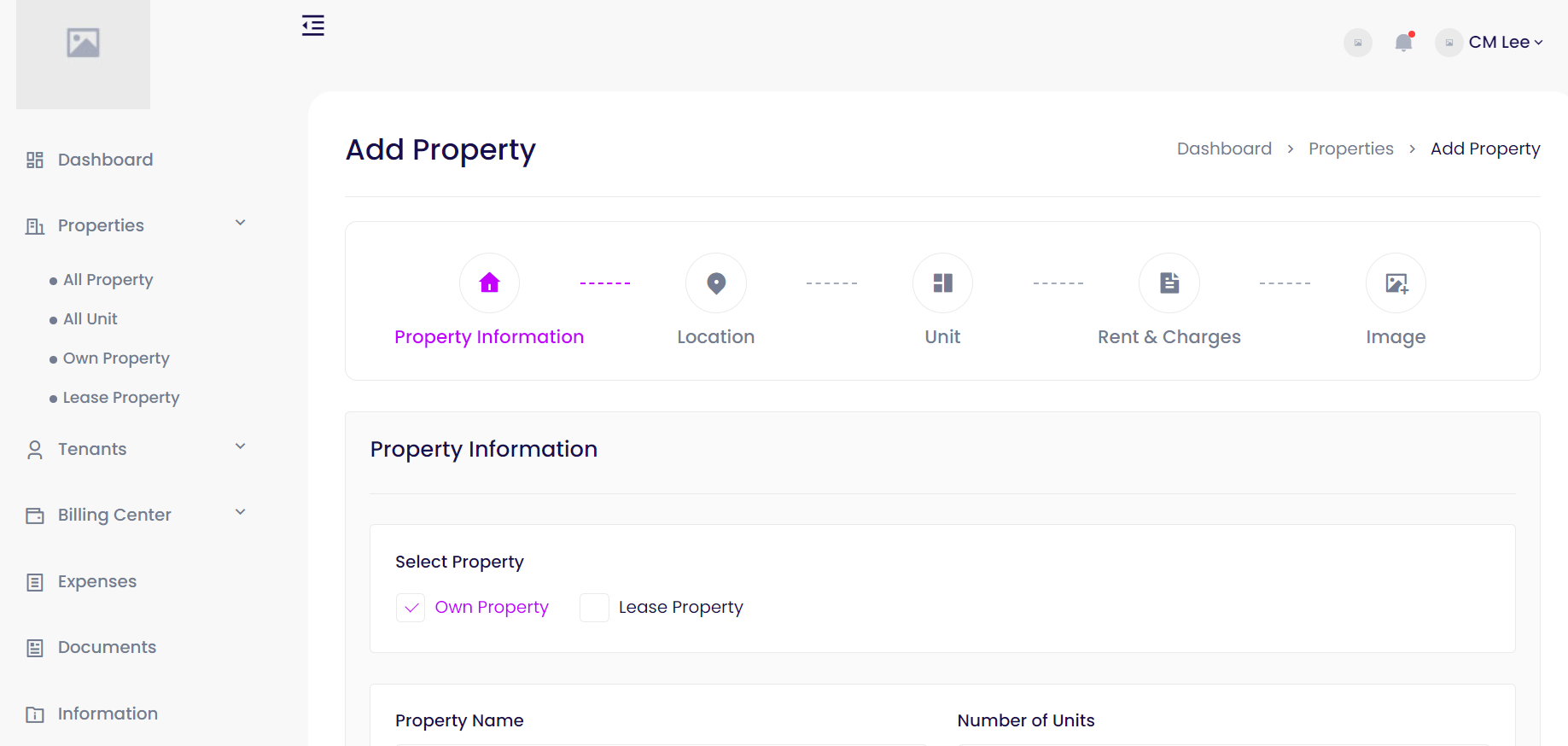Click the Dashboard grid icon in sidebar

pyautogui.click(x=35, y=160)
